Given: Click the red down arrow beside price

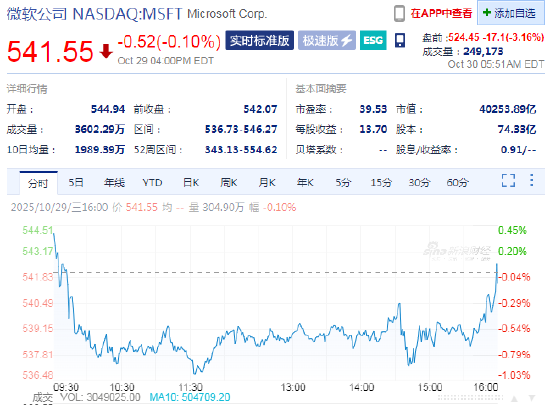Looking at the screenshot, I should pyautogui.click(x=106, y=51).
